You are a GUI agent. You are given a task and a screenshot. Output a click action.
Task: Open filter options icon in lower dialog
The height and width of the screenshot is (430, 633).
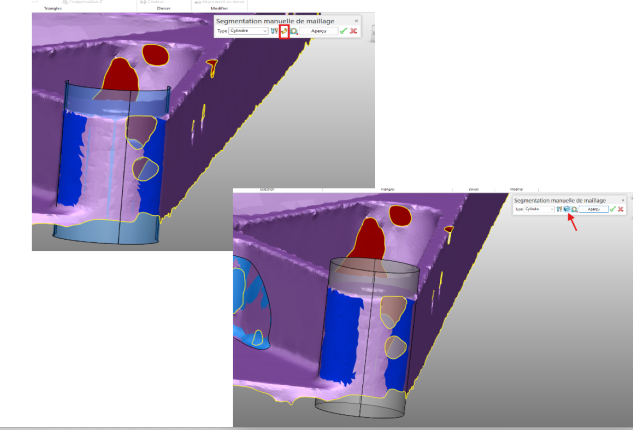559,210
